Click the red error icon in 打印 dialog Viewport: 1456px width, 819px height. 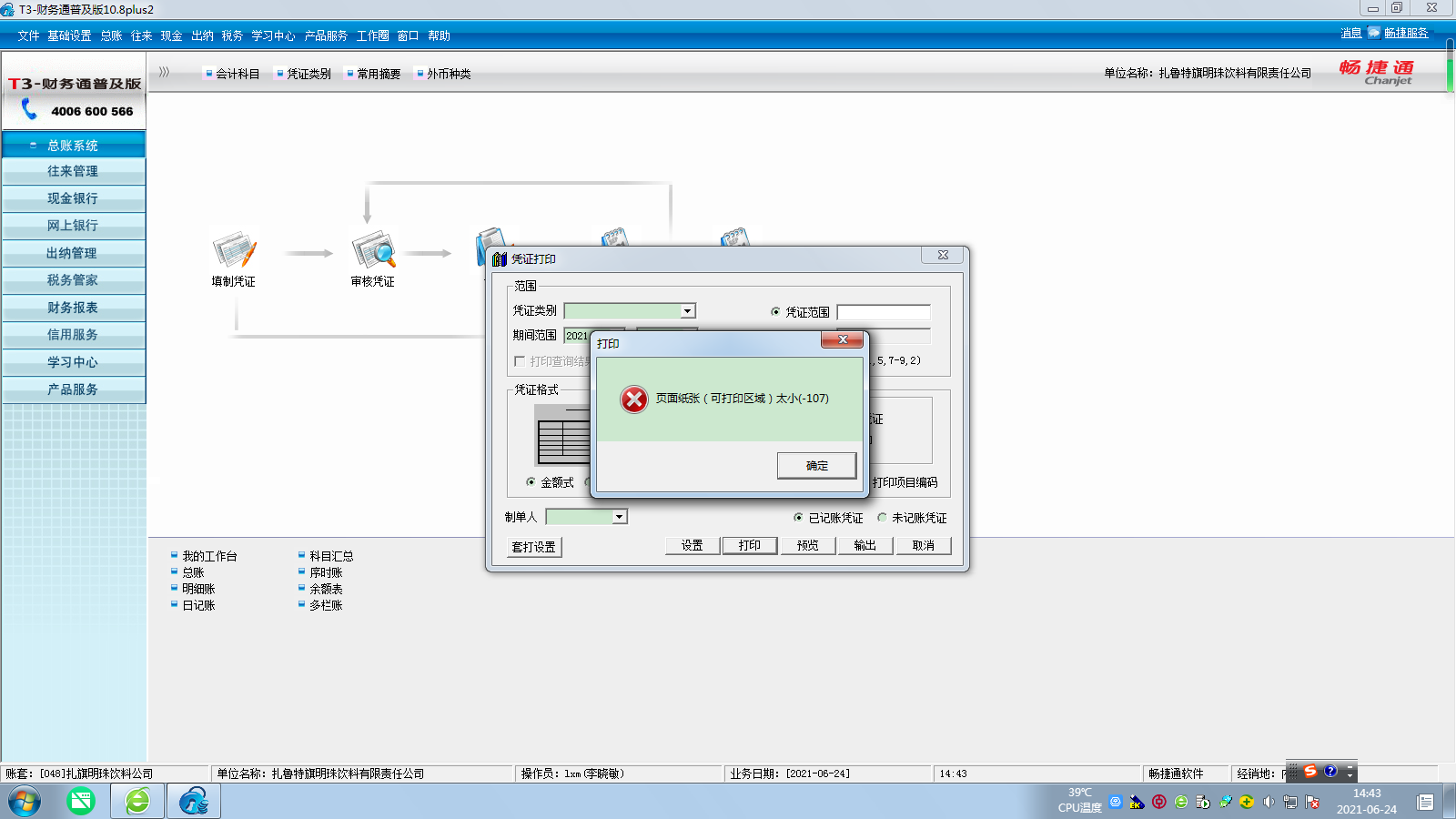(634, 399)
